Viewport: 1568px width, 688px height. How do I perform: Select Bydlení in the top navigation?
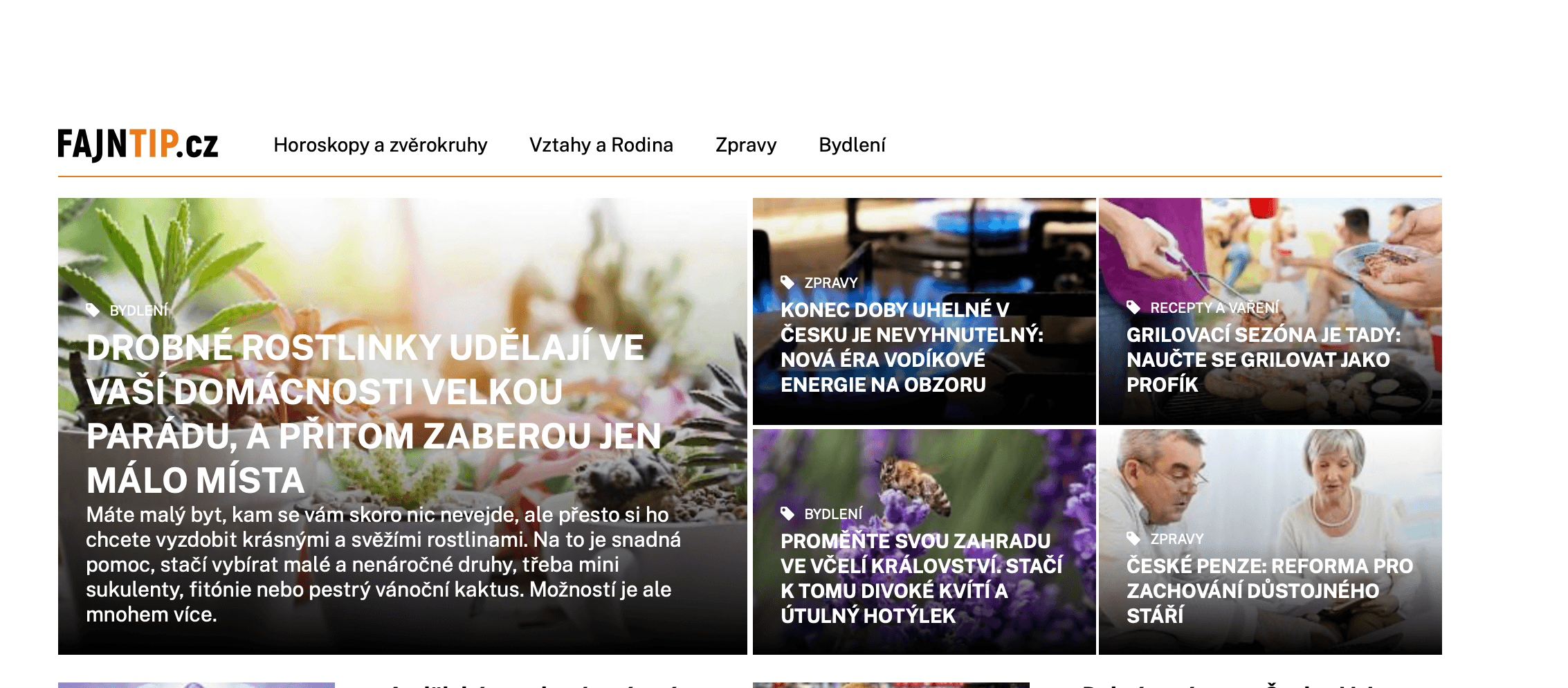[852, 145]
